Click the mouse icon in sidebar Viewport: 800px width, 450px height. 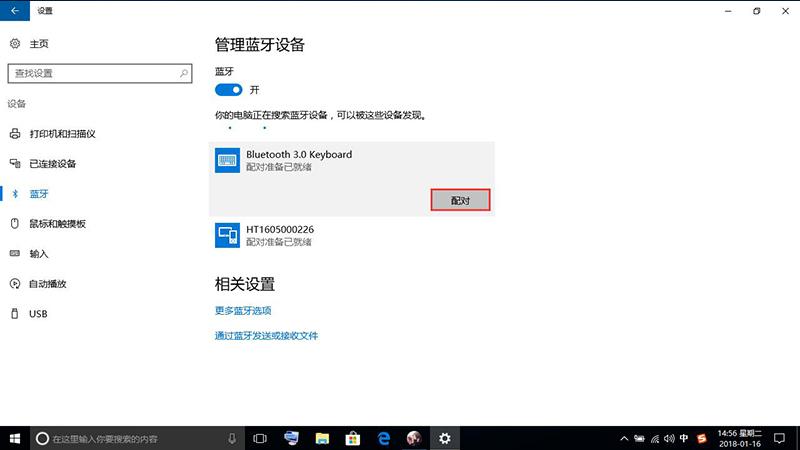click(x=15, y=223)
